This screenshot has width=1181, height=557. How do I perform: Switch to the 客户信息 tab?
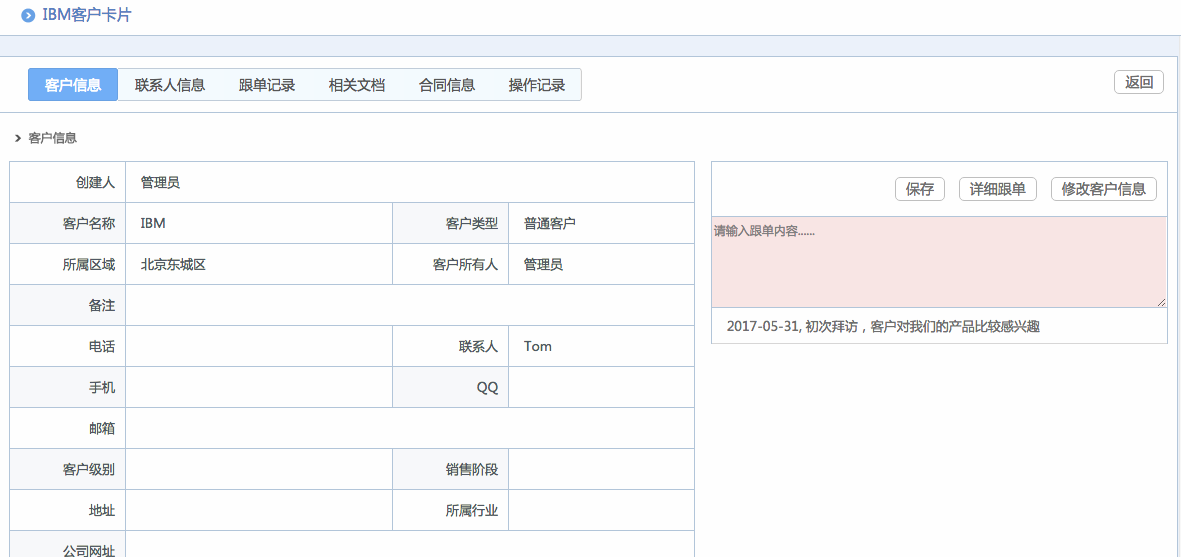(73, 85)
